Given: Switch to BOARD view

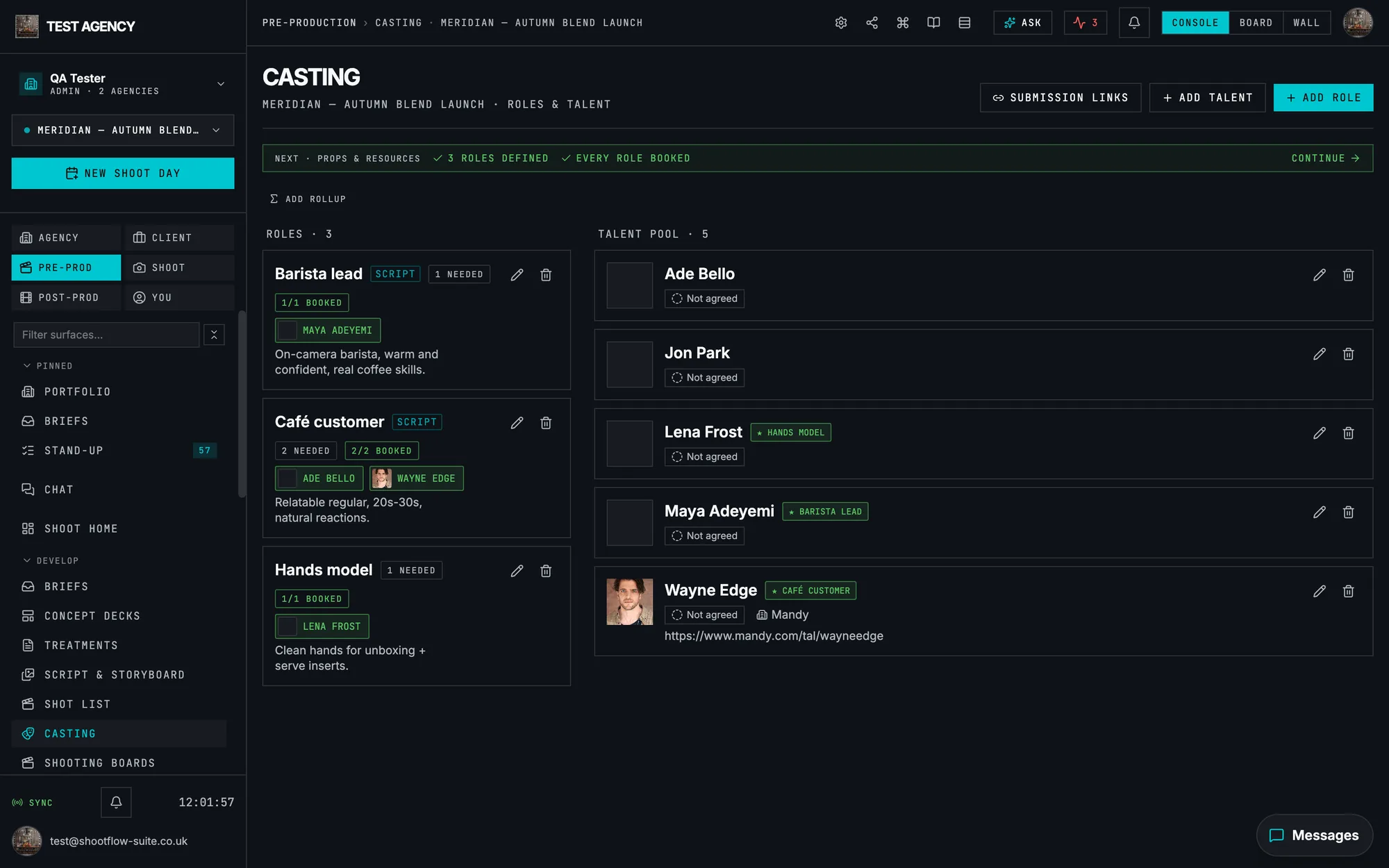Looking at the screenshot, I should click(1256, 23).
